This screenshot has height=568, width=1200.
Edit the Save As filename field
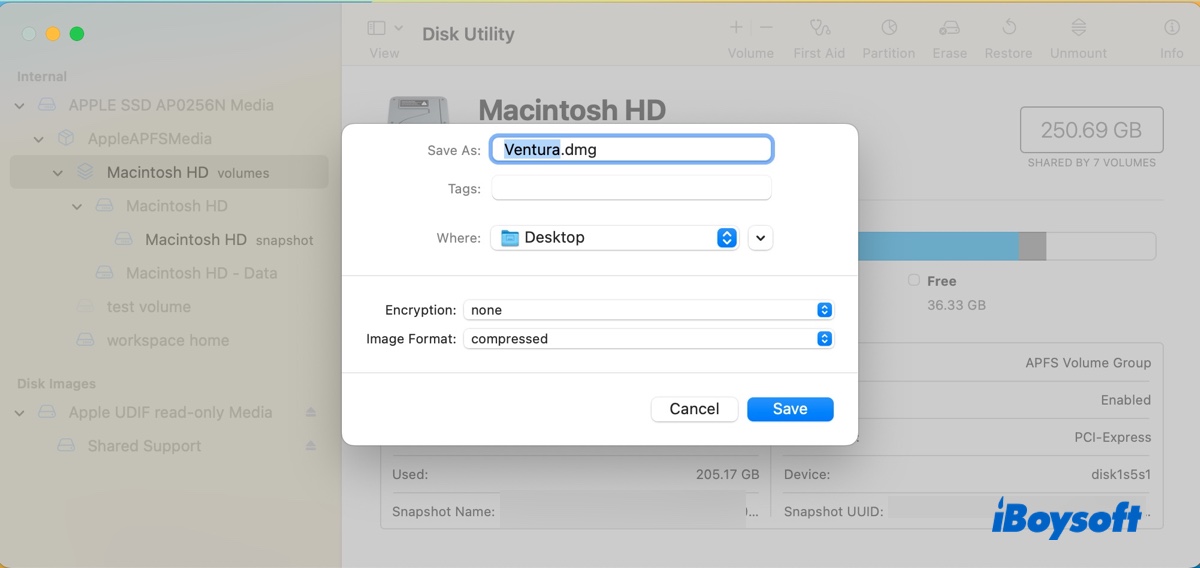pyautogui.click(x=631, y=149)
